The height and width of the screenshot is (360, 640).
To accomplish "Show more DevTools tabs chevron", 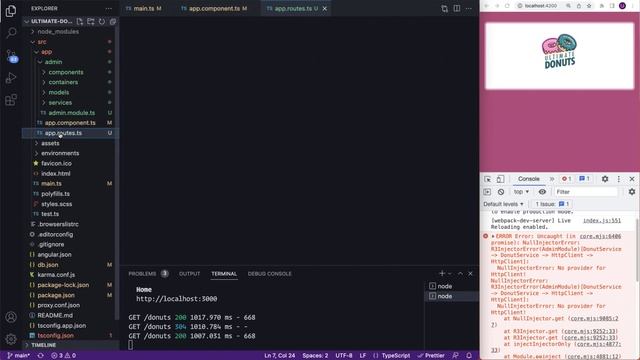I will coord(552,179).
